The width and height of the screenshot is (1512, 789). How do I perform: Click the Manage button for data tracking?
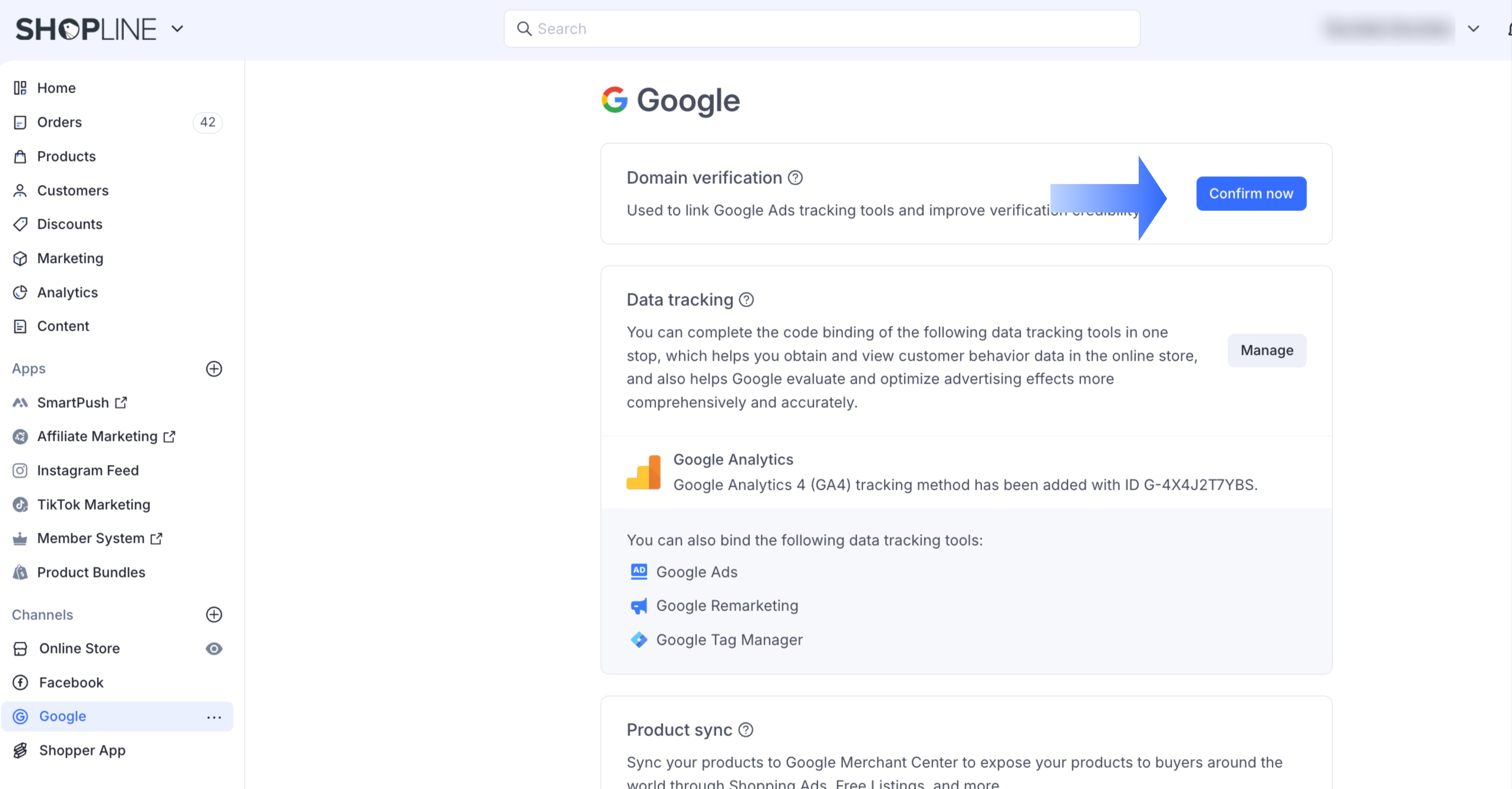[x=1266, y=350]
